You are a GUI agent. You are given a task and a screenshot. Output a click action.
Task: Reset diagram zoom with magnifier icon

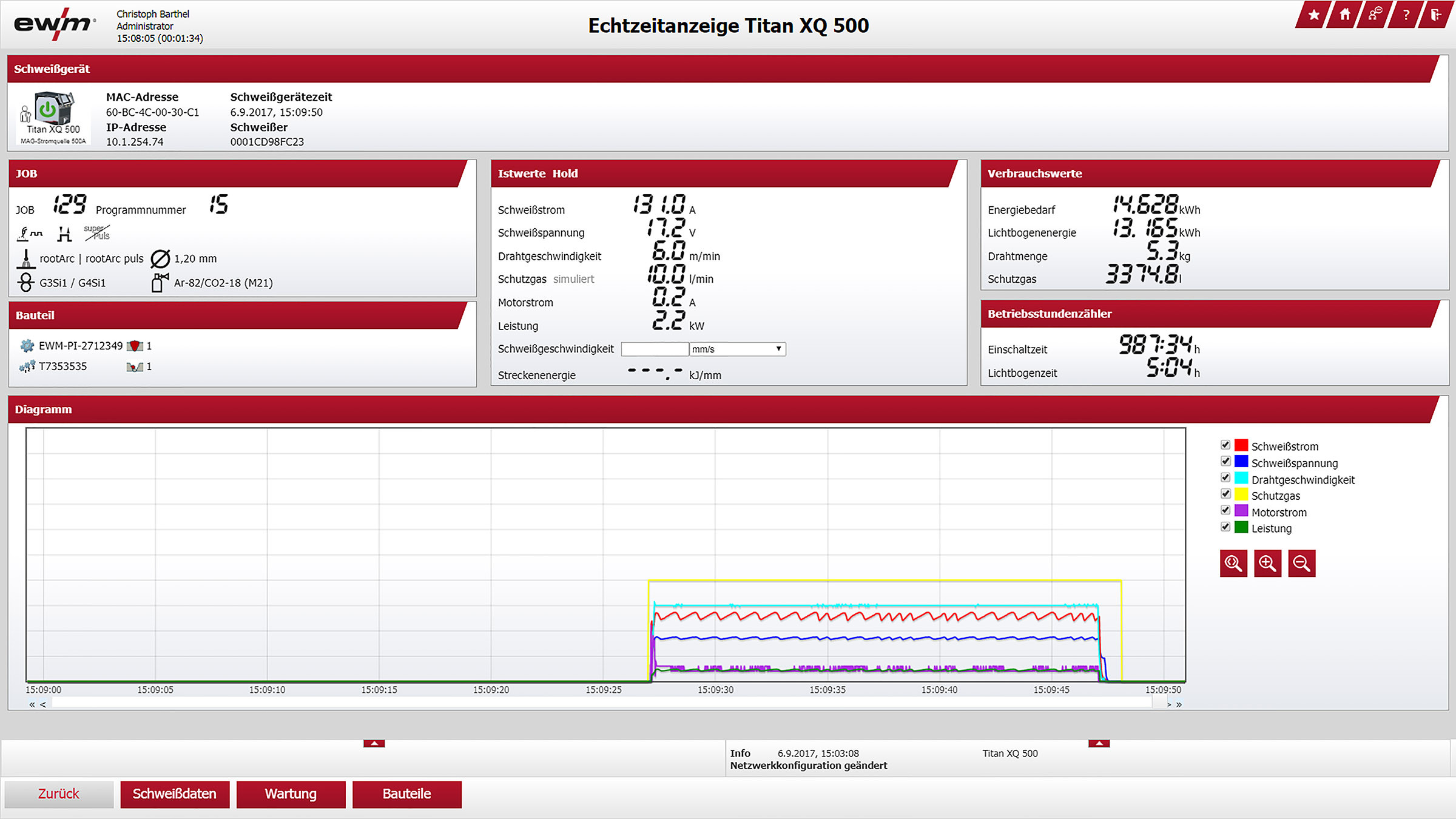pos(1233,564)
